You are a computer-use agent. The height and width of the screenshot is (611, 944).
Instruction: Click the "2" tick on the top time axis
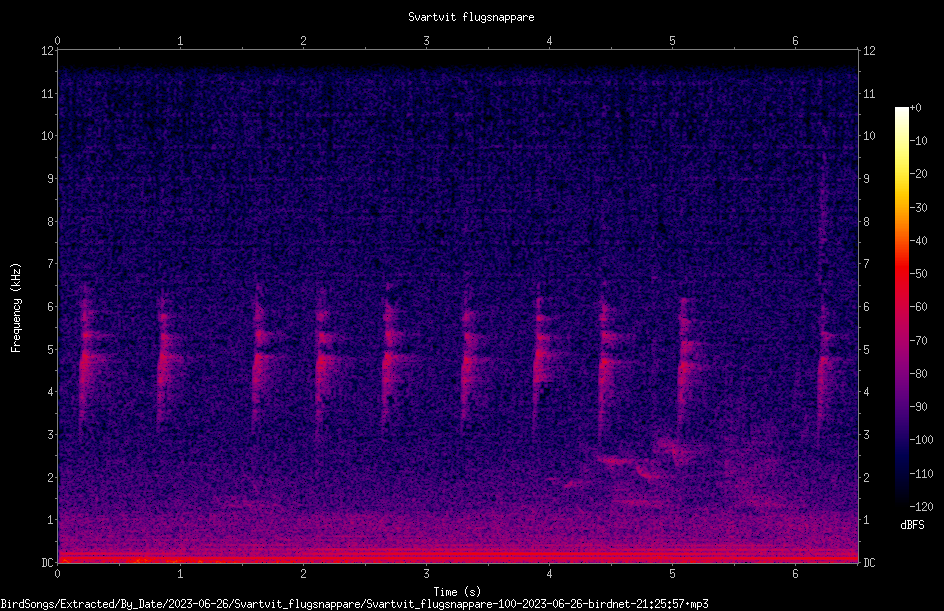[x=303, y=41]
